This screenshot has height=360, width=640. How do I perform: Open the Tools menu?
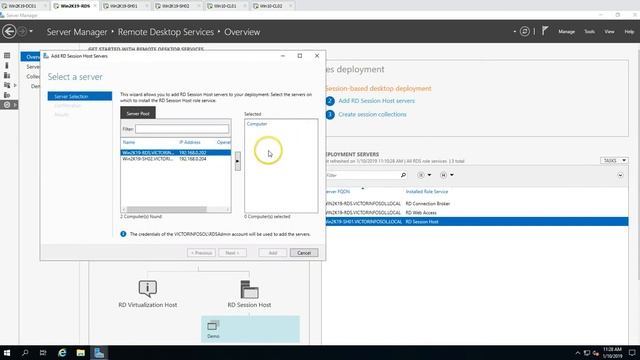[589, 31]
